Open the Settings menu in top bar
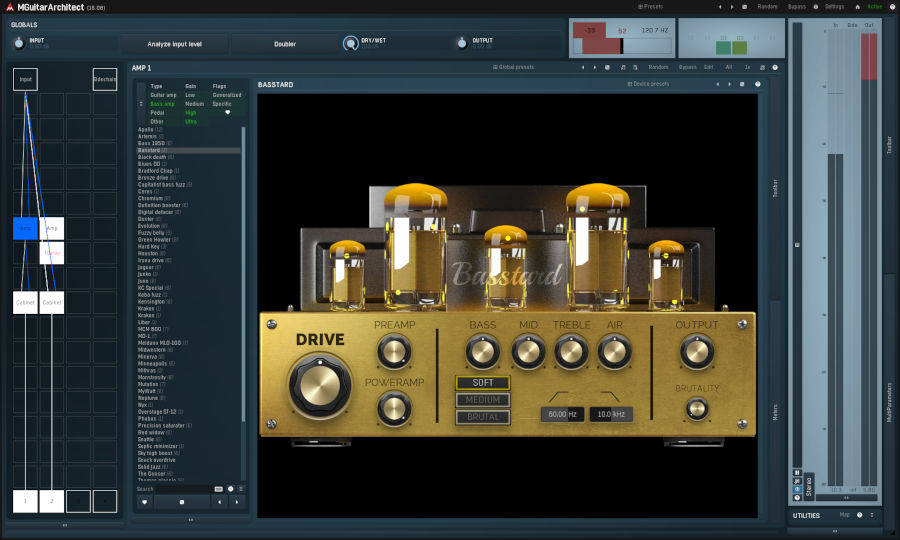The image size is (900, 540). pyautogui.click(x=833, y=6)
